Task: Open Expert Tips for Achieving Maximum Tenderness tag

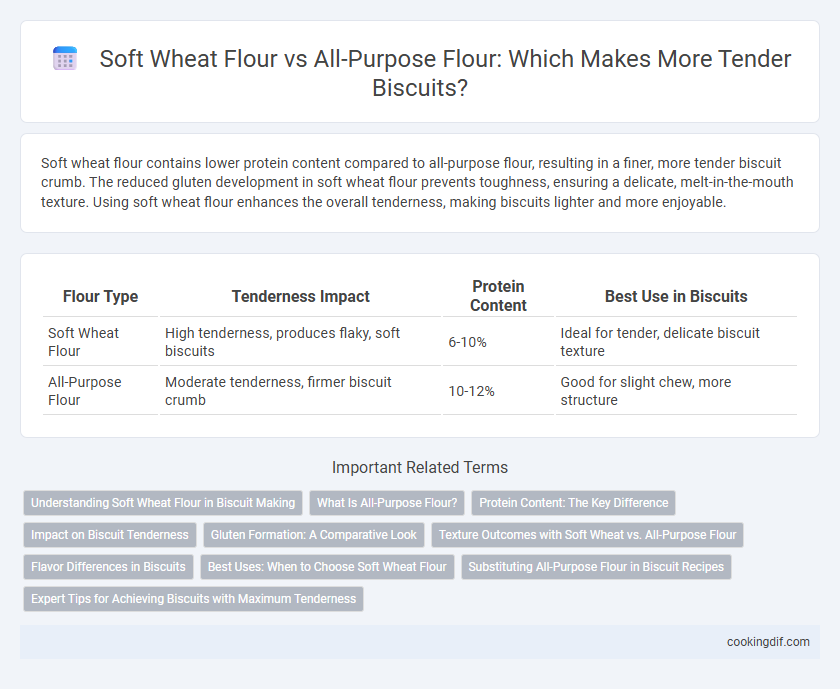Action: coord(193,599)
